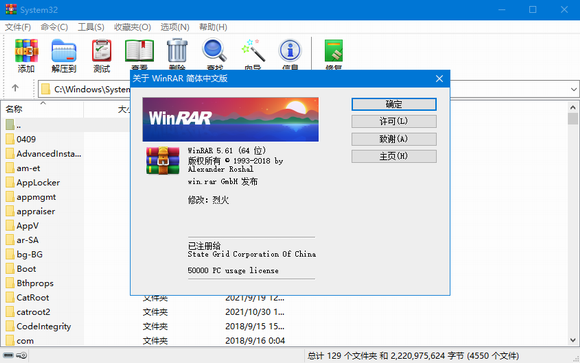This screenshot has width=580, height=363.
Task: Open the File (文件) menu
Action: click(x=17, y=27)
